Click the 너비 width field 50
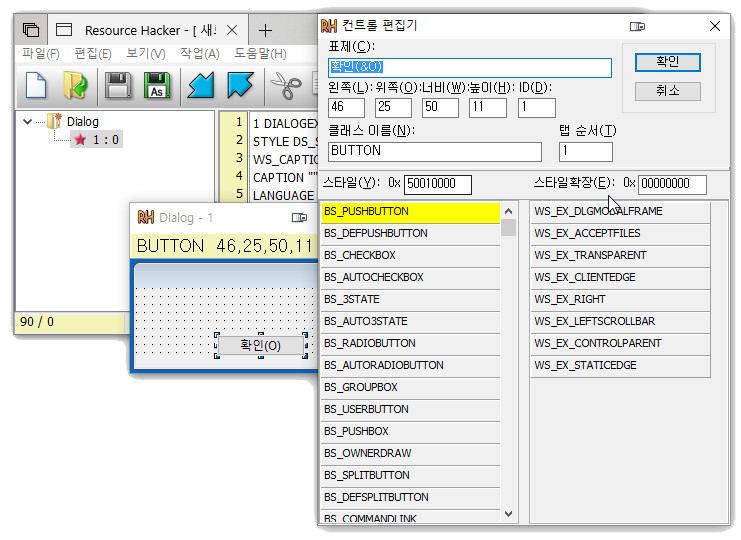The height and width of the screenshot is (540, 741). (440, 107)
